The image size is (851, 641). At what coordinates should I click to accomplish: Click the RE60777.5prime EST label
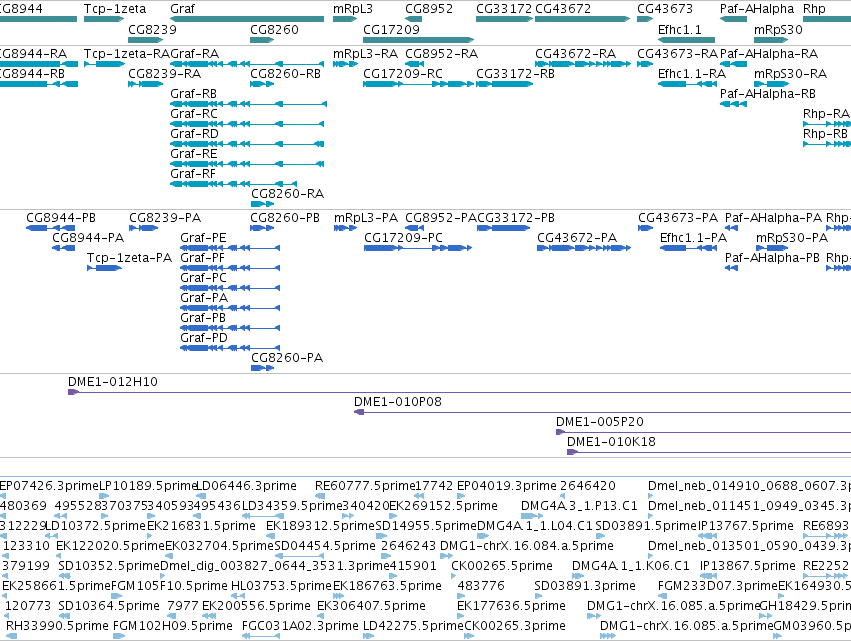pos(365,485)
